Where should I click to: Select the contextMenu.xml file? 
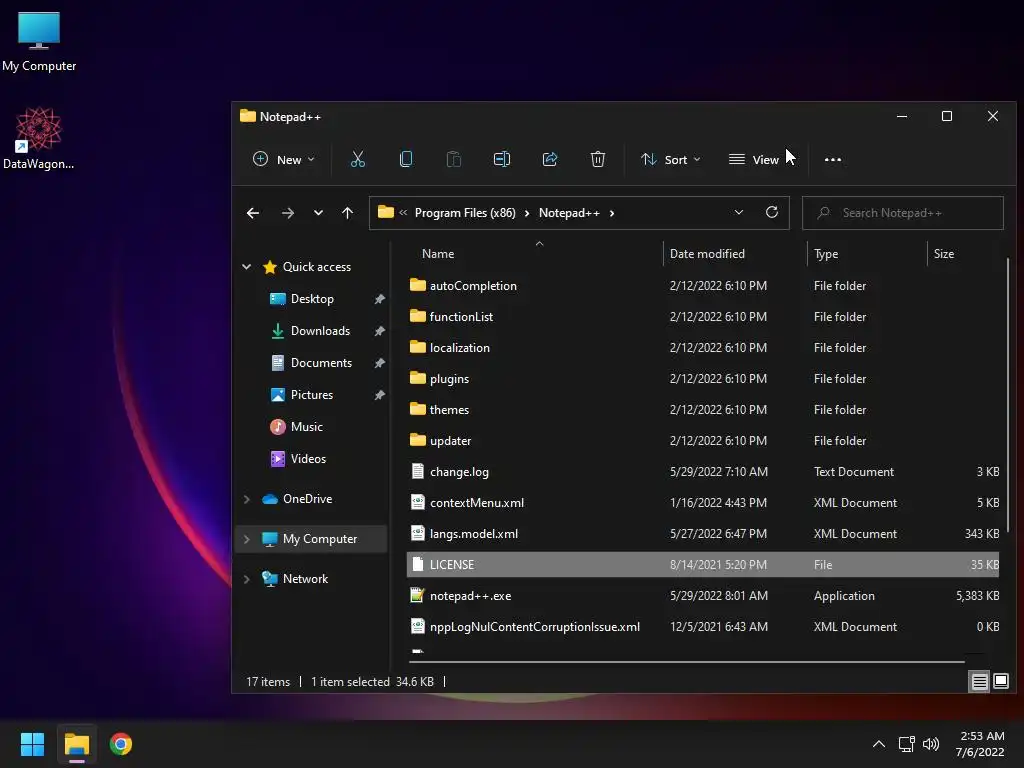pos(477,503)
